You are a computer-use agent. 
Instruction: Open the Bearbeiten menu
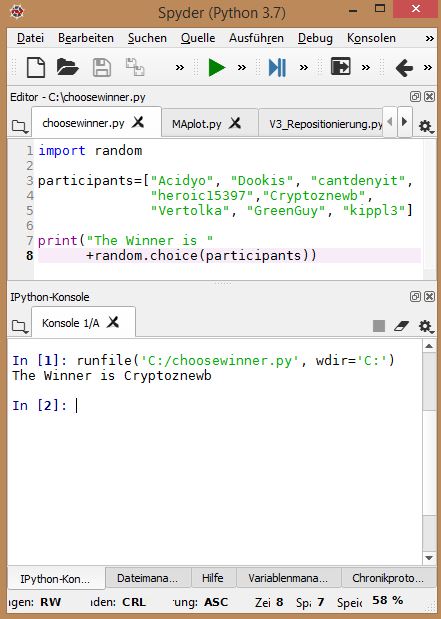(x=86, y=38)
